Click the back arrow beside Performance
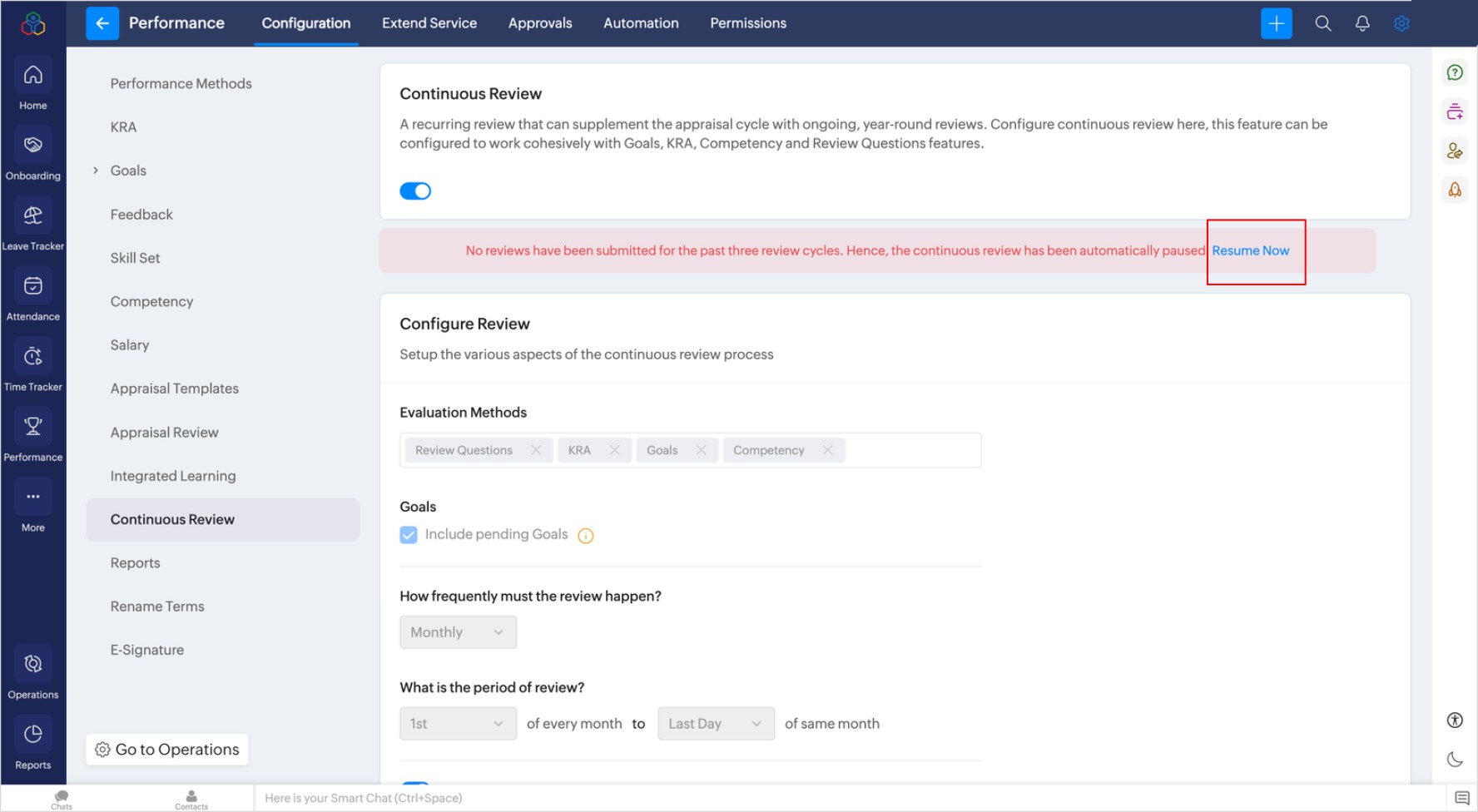This screenshot has height=812, width=1478. 102,23
